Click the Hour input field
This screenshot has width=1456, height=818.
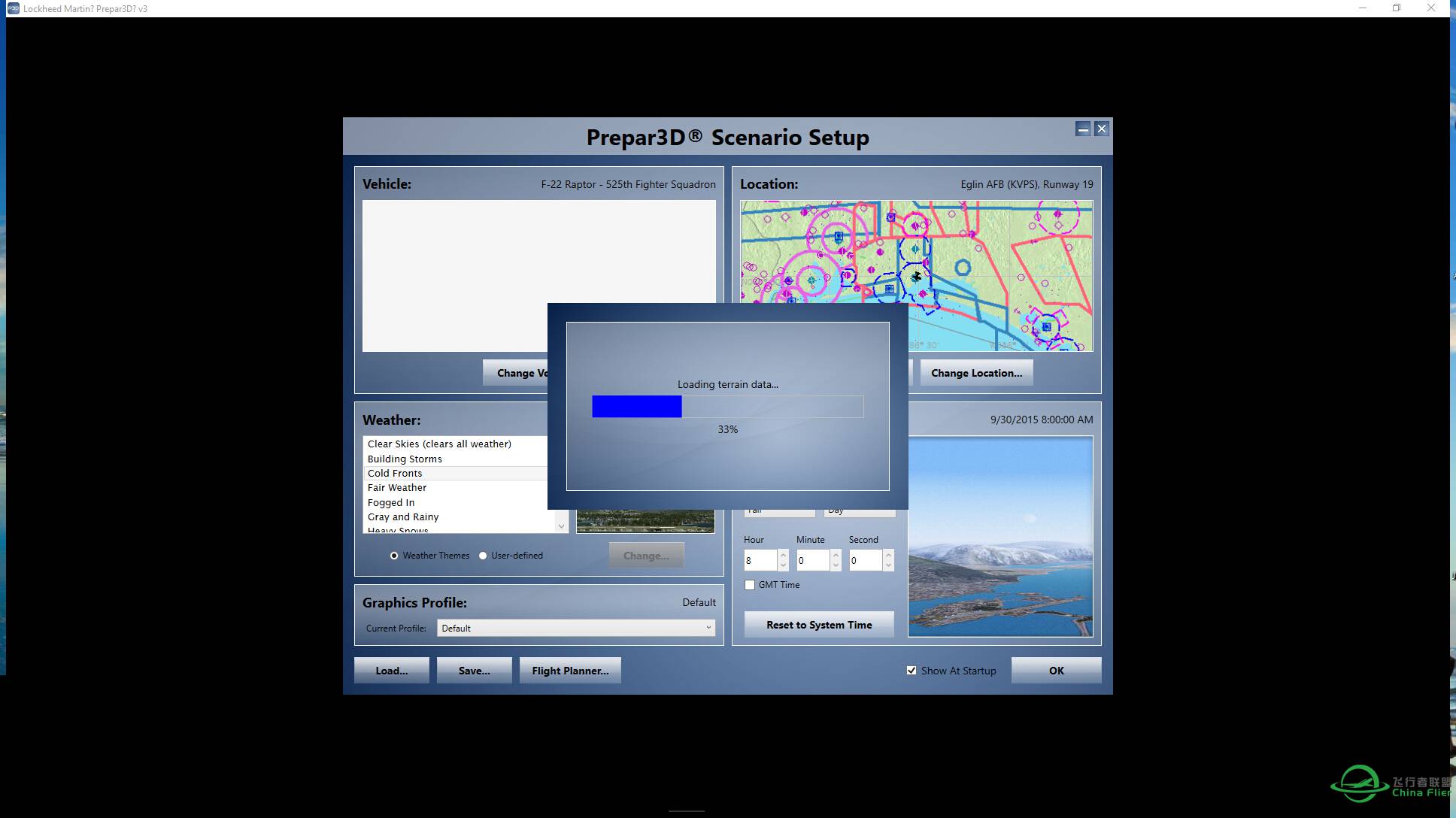click(x=760, y=560)
